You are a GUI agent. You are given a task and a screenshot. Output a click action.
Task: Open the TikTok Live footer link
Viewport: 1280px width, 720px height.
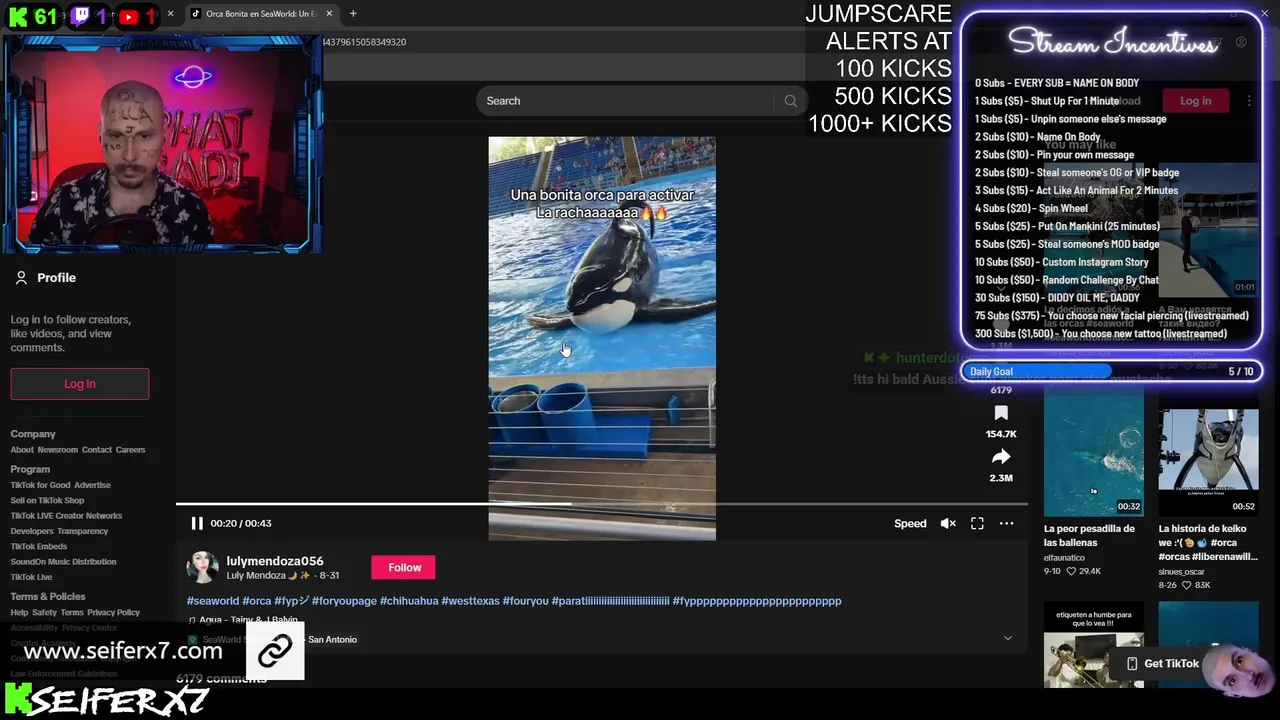[31, 577]
